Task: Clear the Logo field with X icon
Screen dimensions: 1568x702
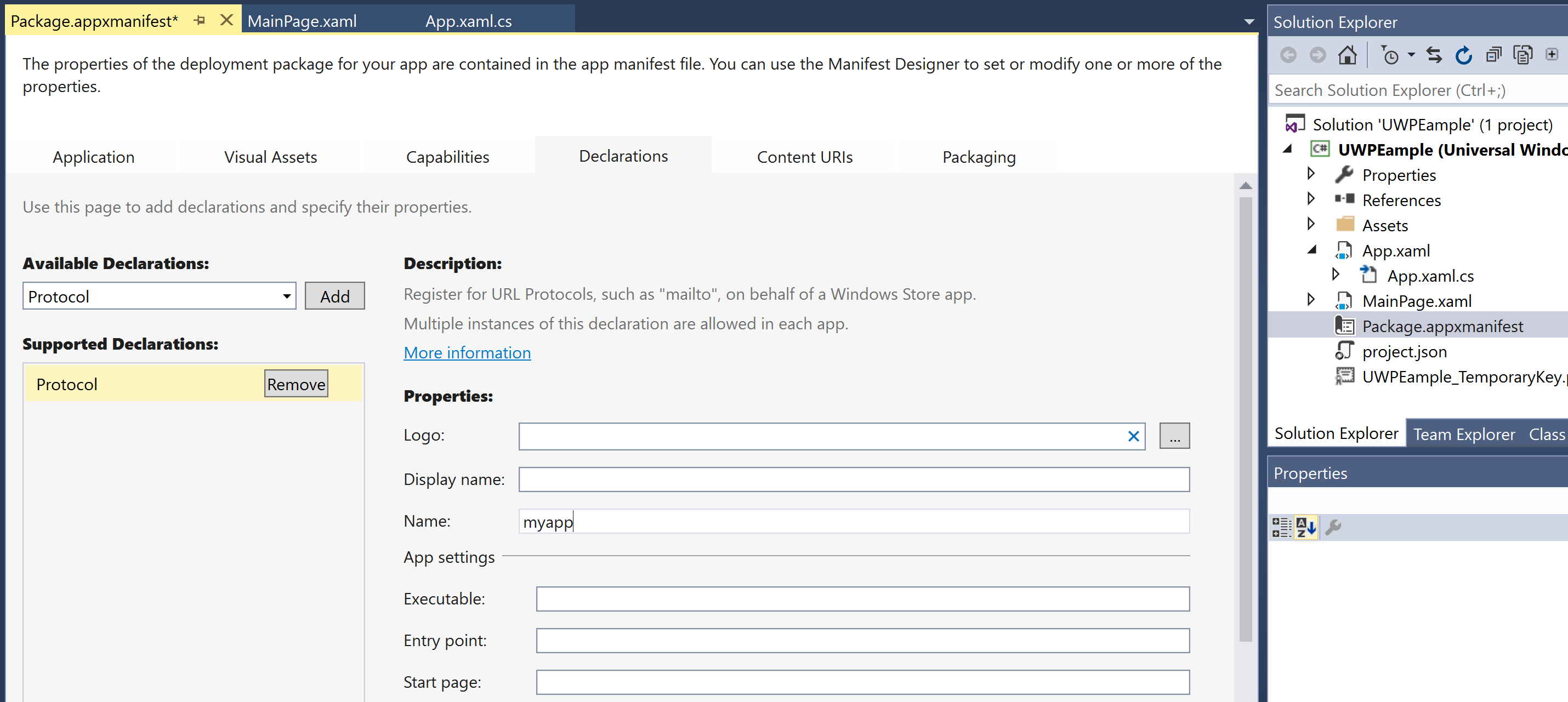Action: tap(1133, 436)
